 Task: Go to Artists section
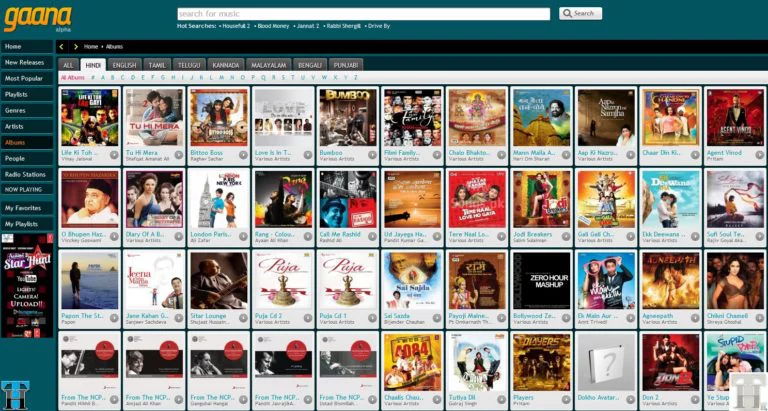click(x=27, y=126)
